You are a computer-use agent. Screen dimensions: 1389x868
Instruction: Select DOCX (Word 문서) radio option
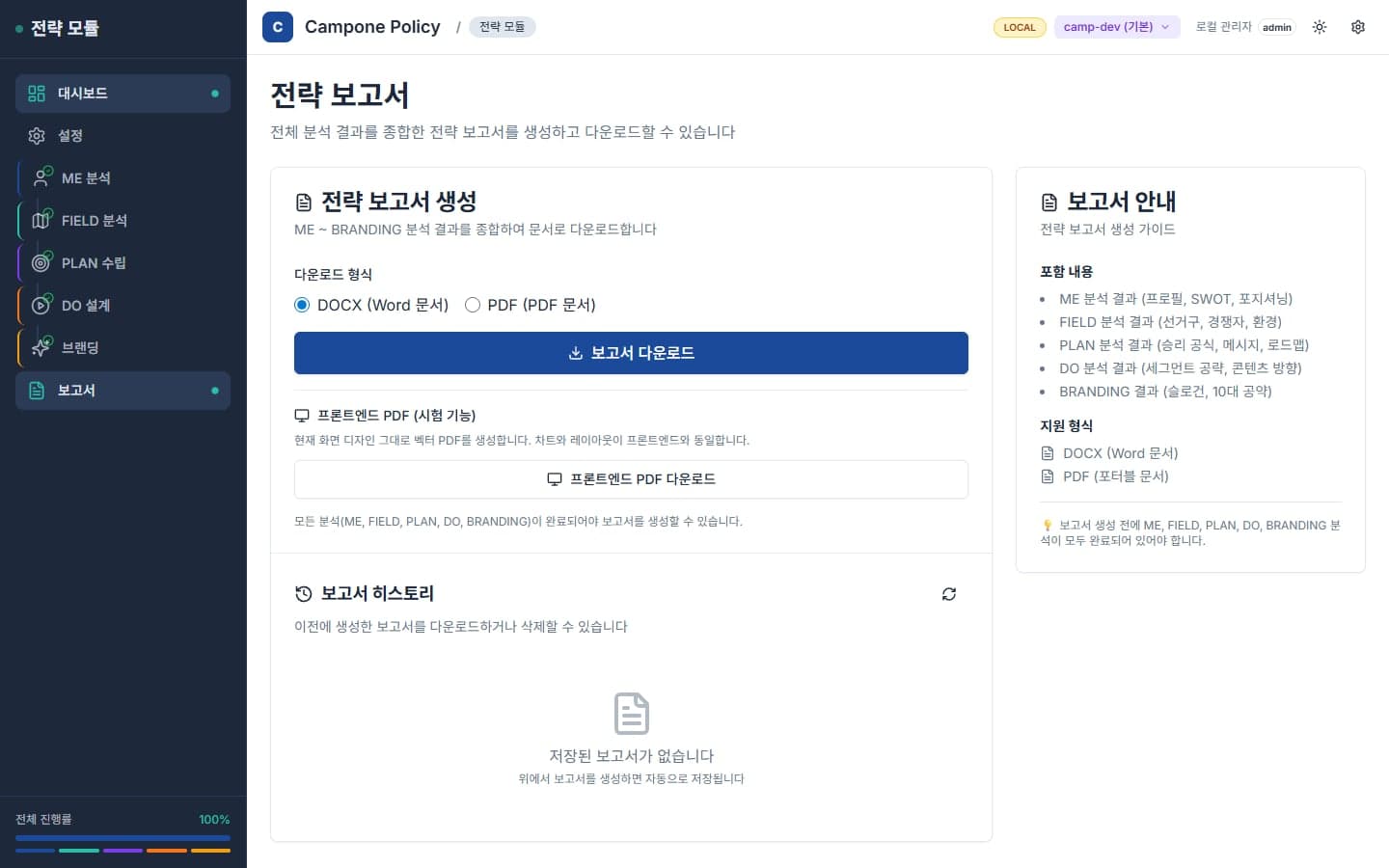pos(302,305)
